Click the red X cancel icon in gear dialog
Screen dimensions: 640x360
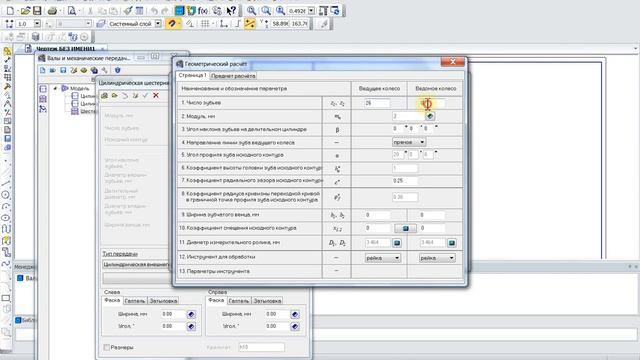156,96
